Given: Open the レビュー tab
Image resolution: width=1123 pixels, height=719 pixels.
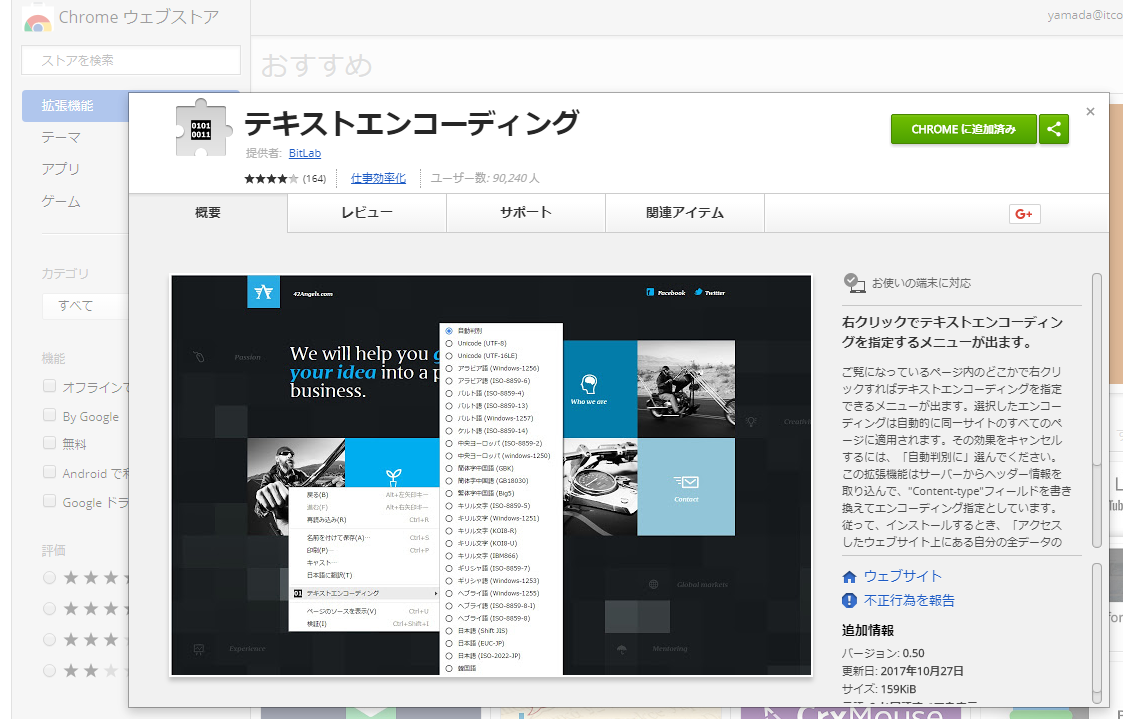Looking at the screenshot, I should click(x=367, y=213).
